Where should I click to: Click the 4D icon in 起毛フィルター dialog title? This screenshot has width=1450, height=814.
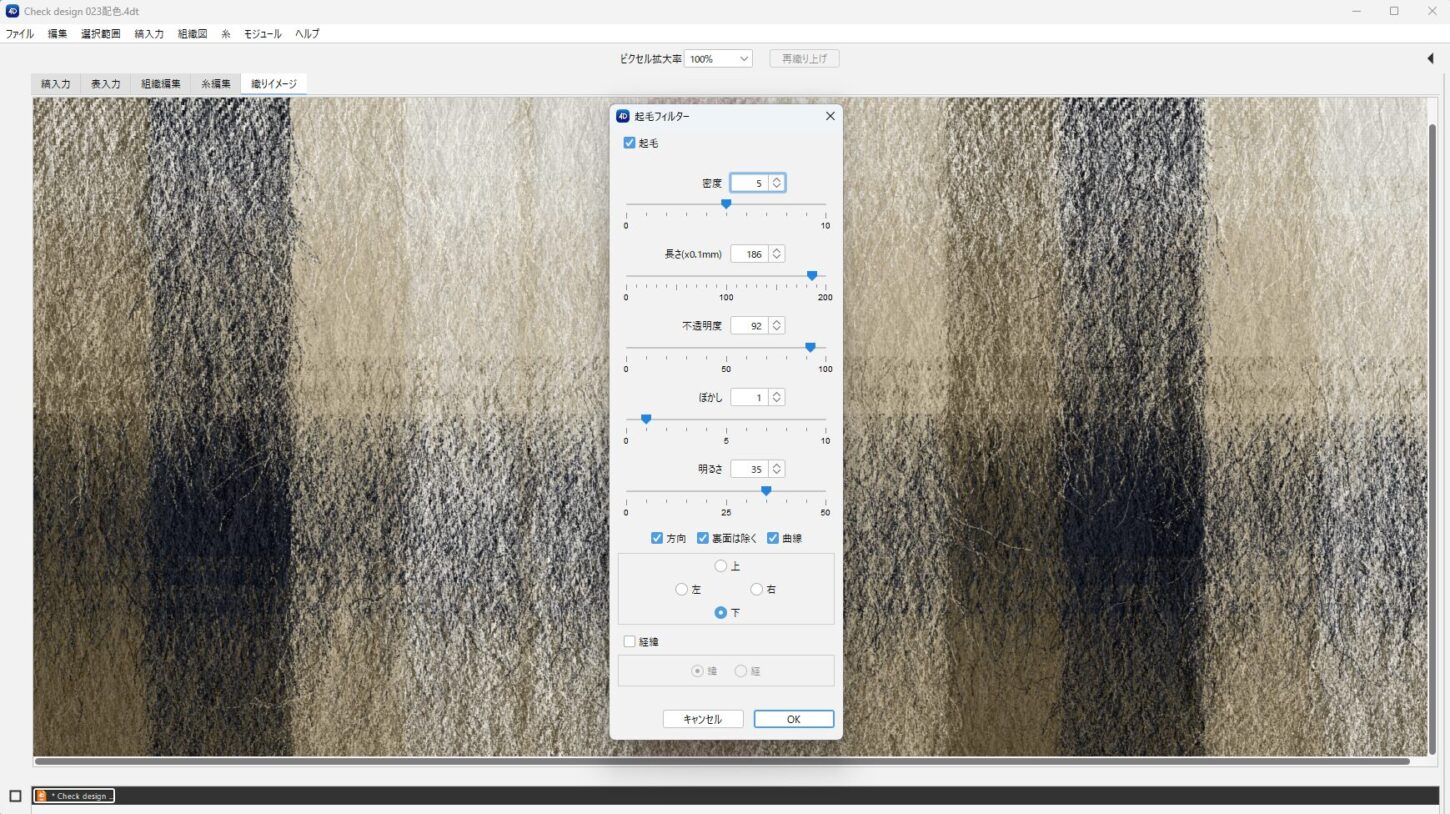[x=622, y=116]
